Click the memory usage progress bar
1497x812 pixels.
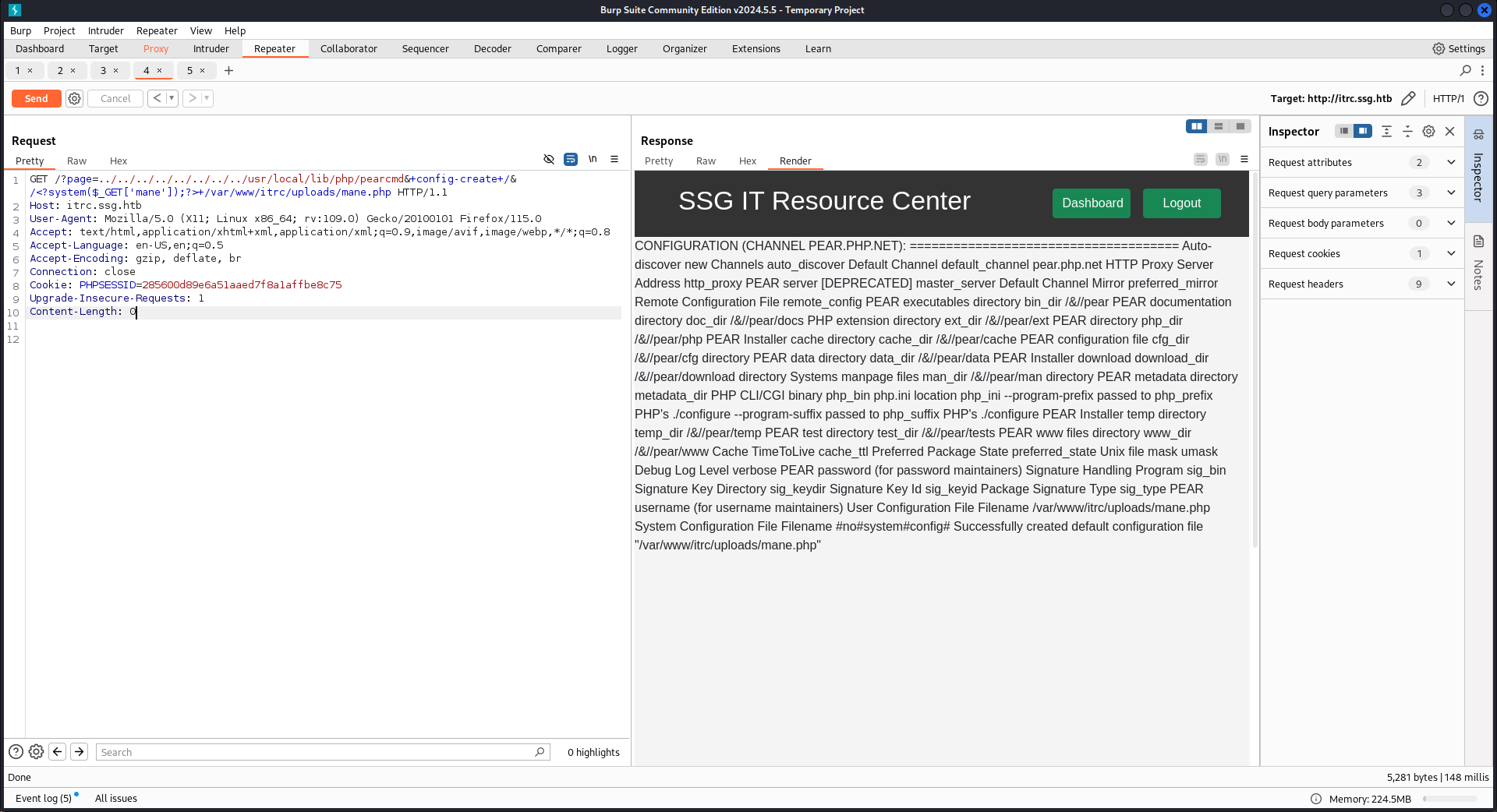tap(1450, 799)
